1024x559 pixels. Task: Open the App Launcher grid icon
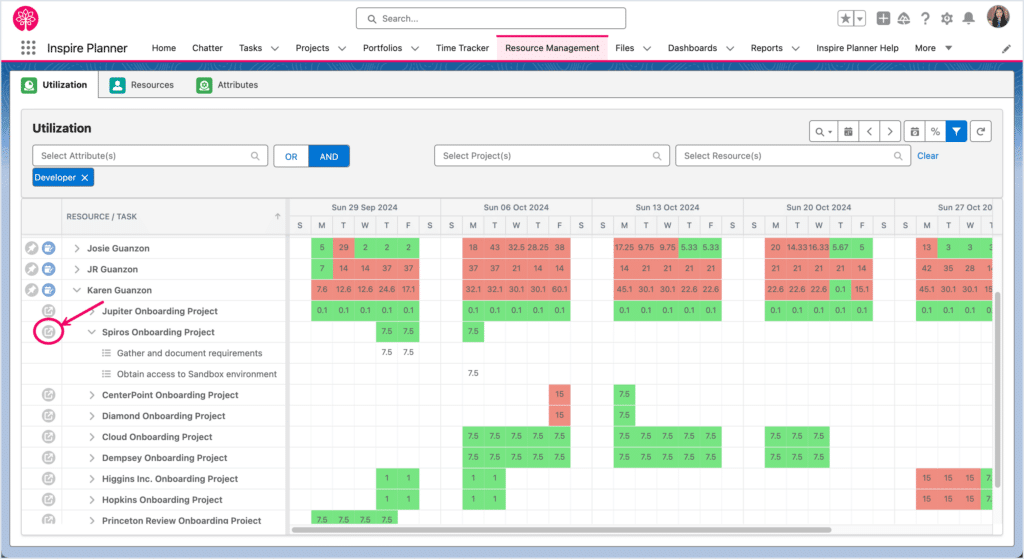pos(28,48)
